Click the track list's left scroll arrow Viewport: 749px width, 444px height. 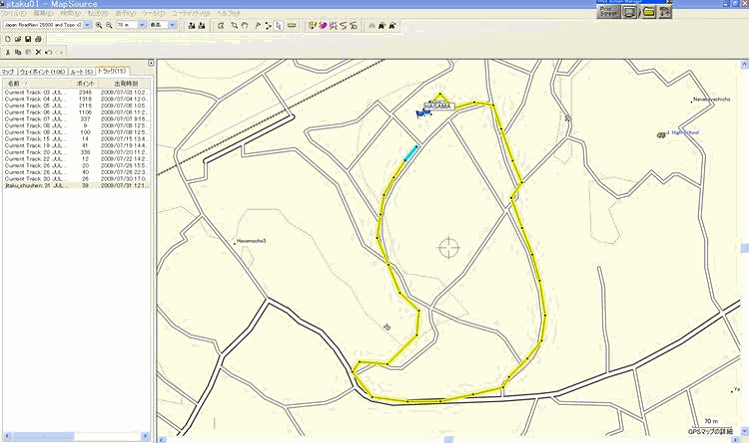point(7,436)
